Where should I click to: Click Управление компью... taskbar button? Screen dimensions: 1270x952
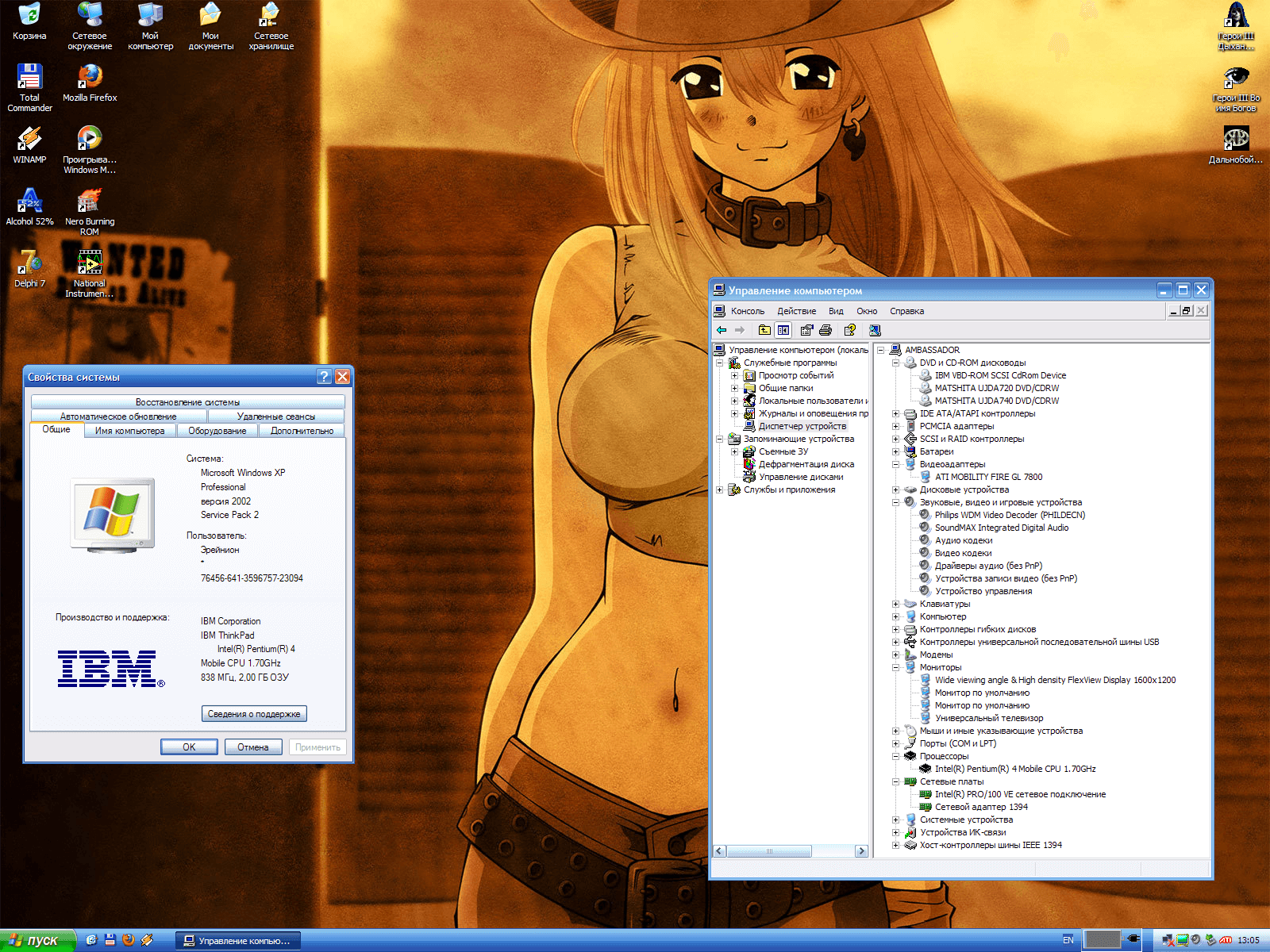(x=238, y=941)
